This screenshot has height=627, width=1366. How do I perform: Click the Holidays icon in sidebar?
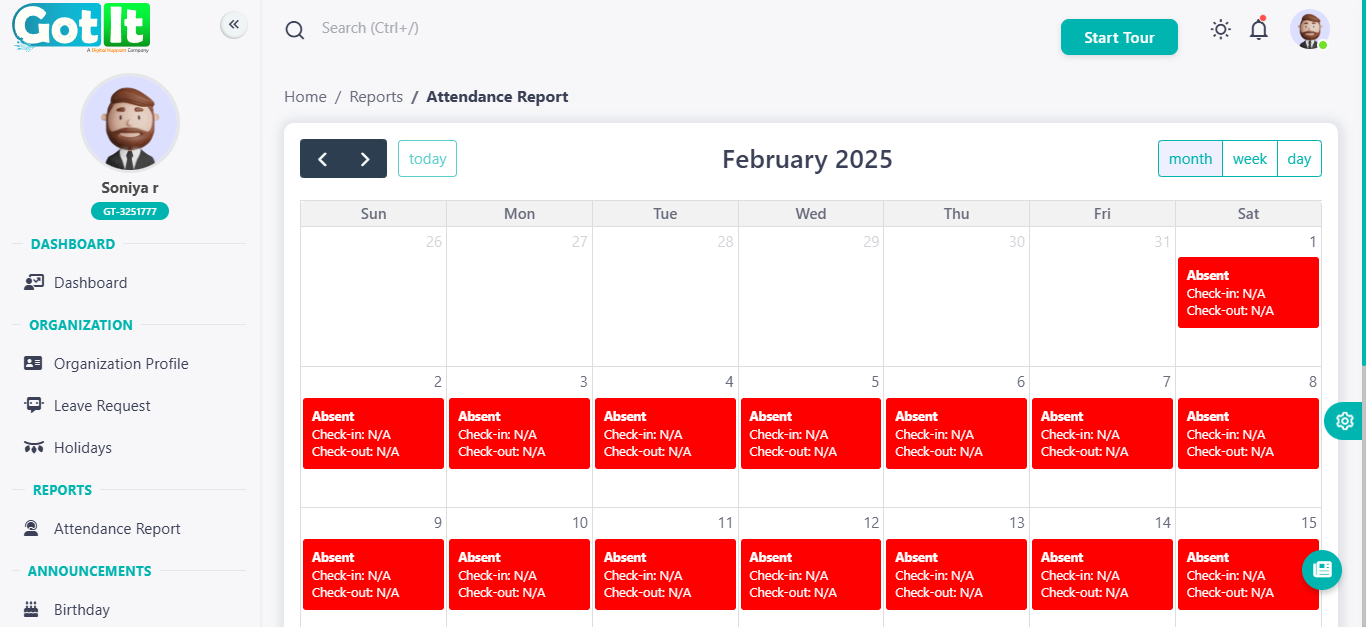34,447
